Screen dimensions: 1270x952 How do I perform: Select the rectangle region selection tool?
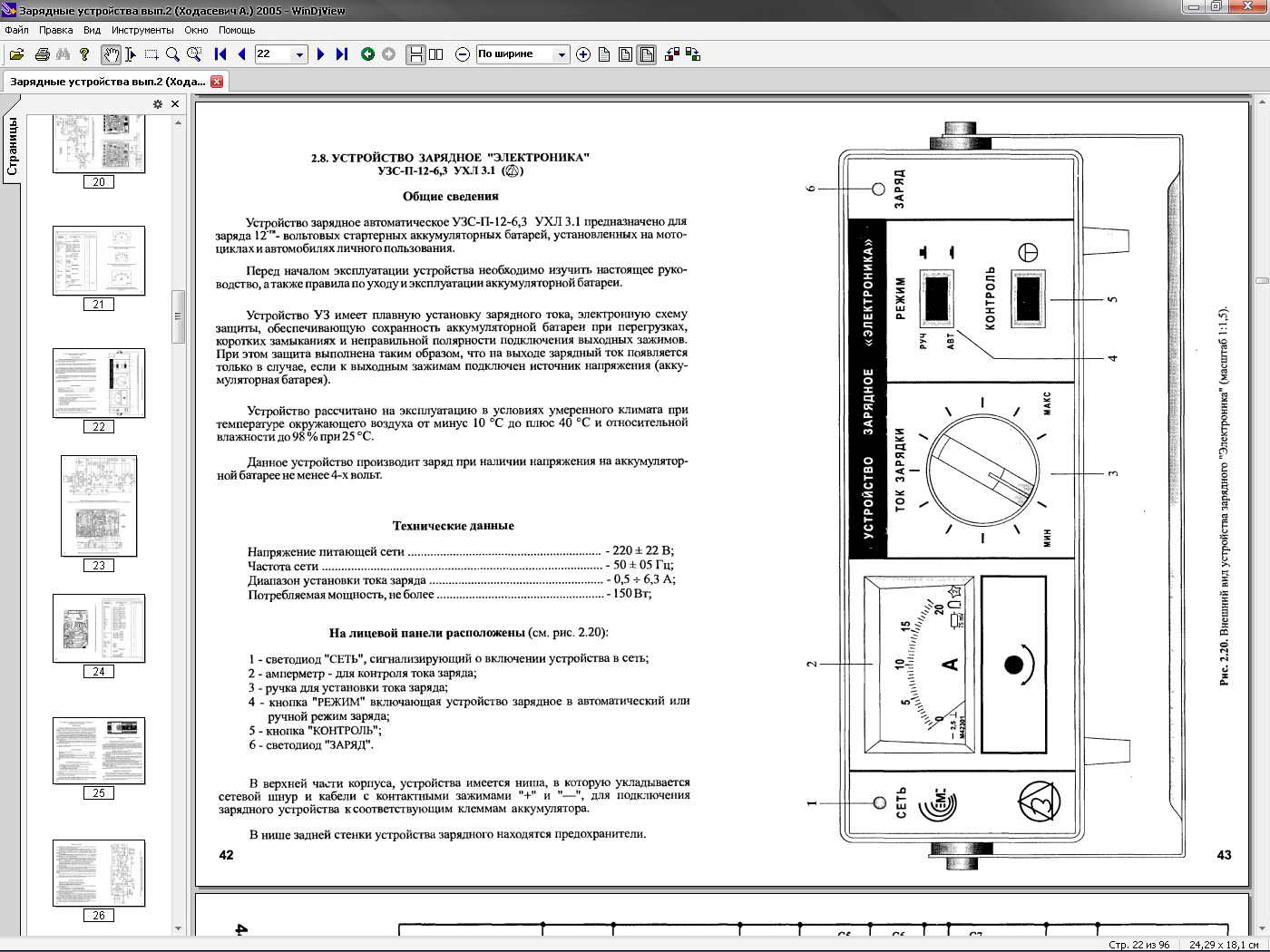[x=151, y=54]
